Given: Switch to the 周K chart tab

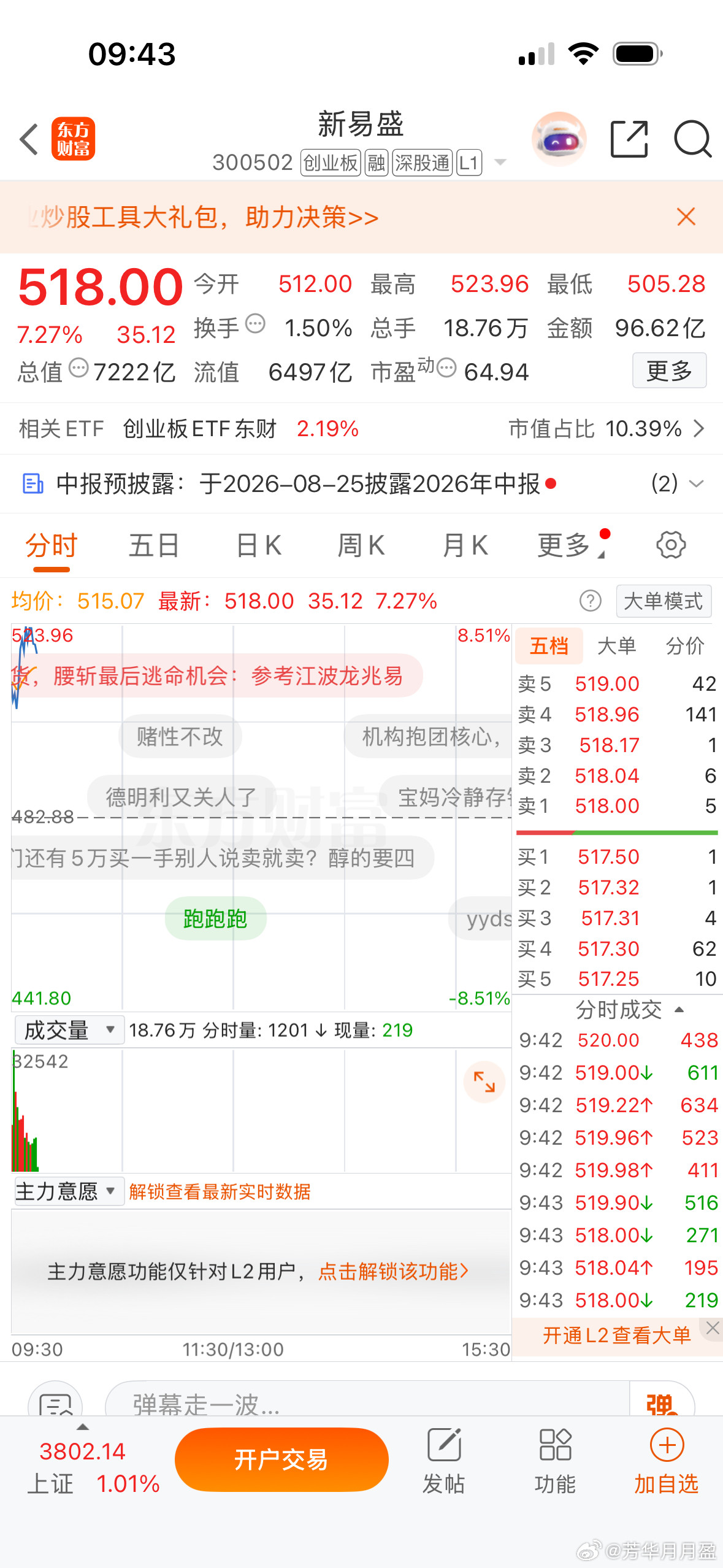Looking at the screenshot, I should click(361, 545).
